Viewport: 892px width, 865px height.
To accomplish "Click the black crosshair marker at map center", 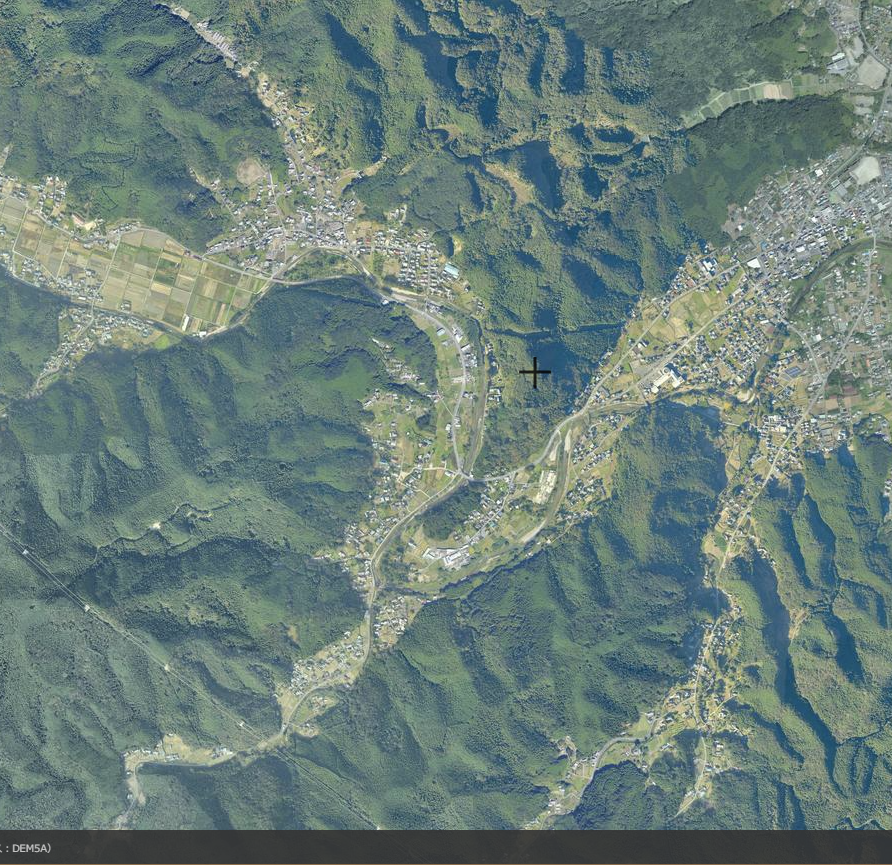I will pyautogui.click(x=535, y=373).
